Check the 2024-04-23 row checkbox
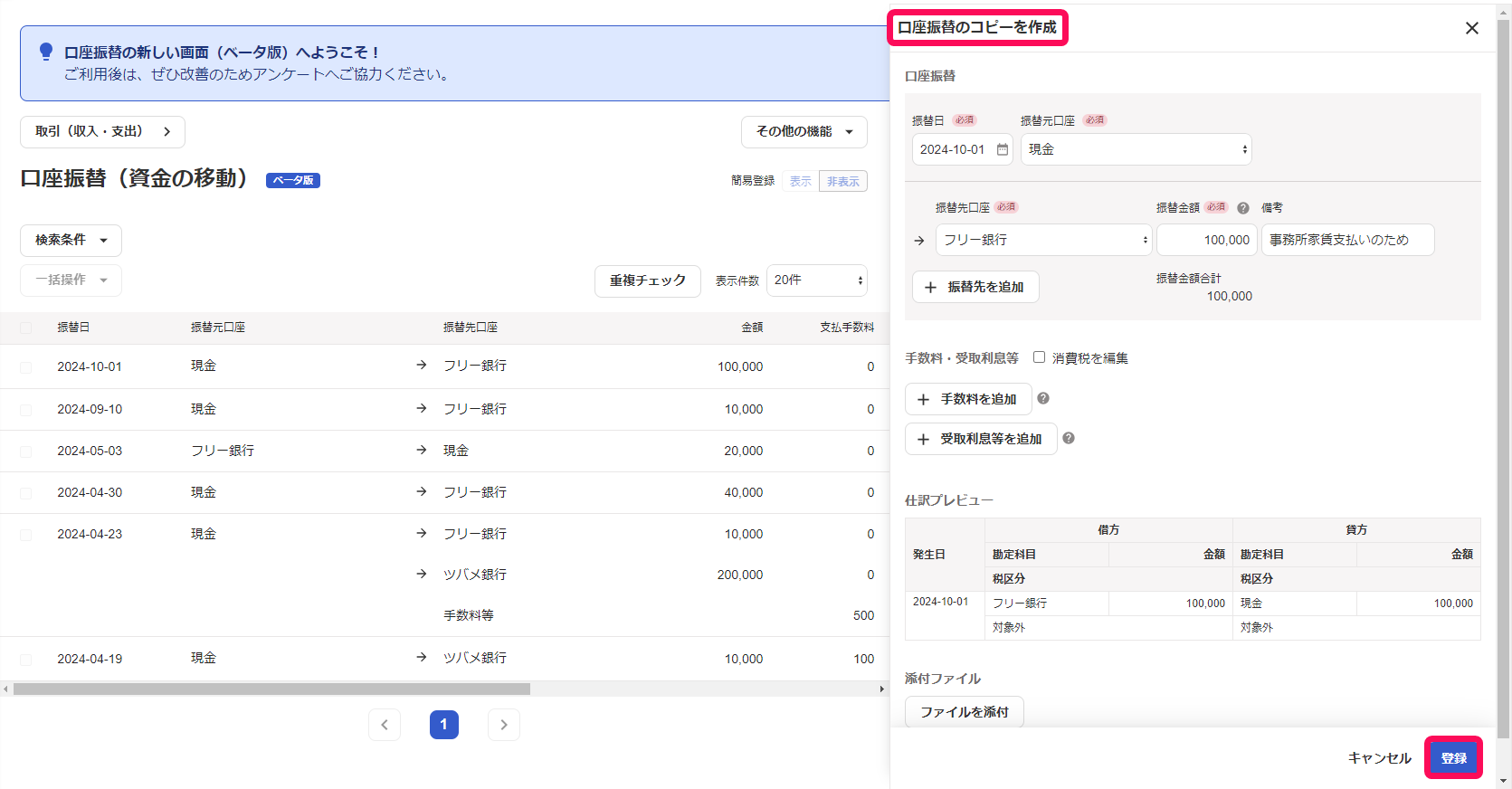1512x789 pixels. tap(25, 535)
